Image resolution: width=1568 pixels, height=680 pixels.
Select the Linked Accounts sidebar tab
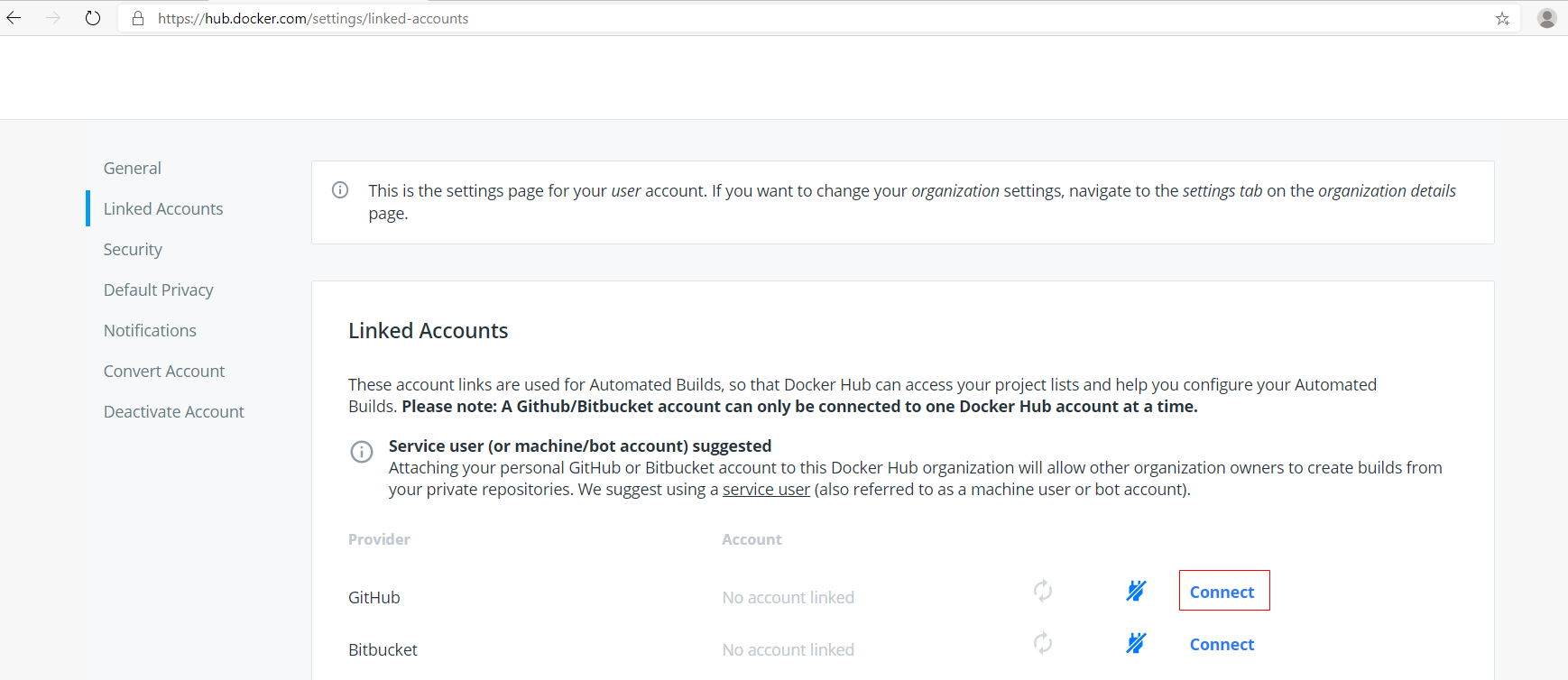pyautogui.click(x=163, y=208)
